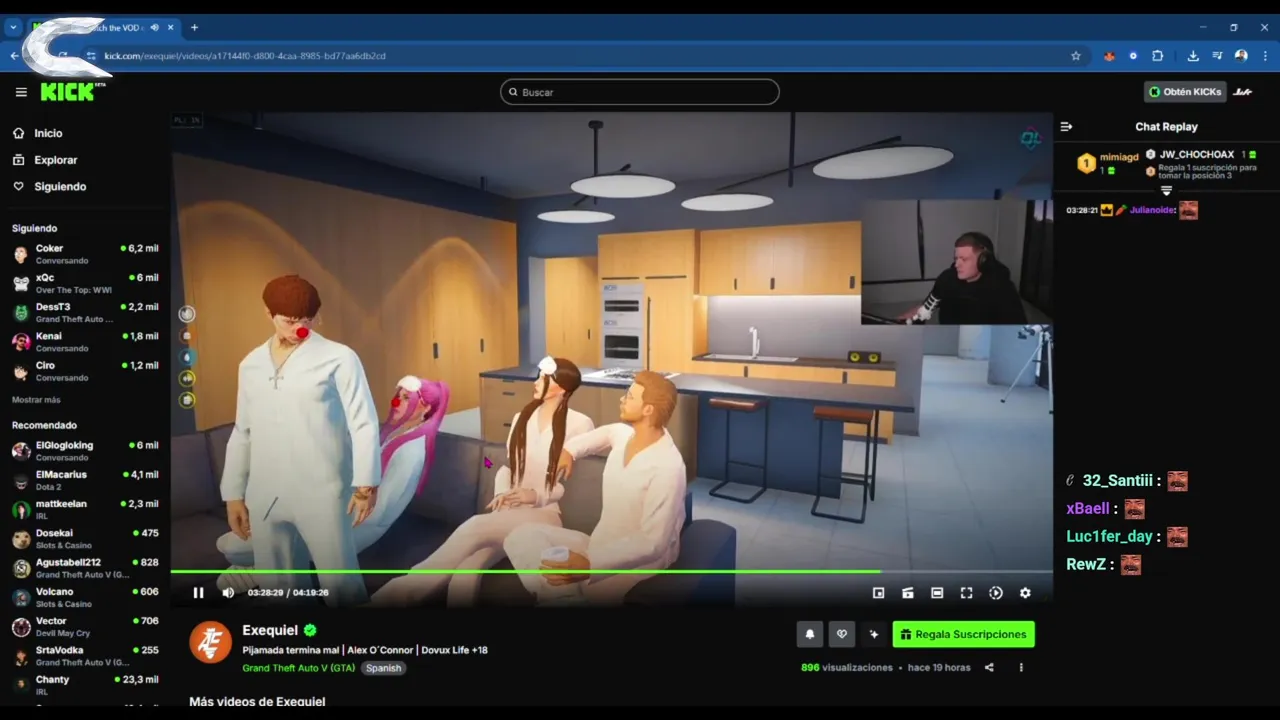Open the Chrome extensions puzzle icon

point(1158,56)
